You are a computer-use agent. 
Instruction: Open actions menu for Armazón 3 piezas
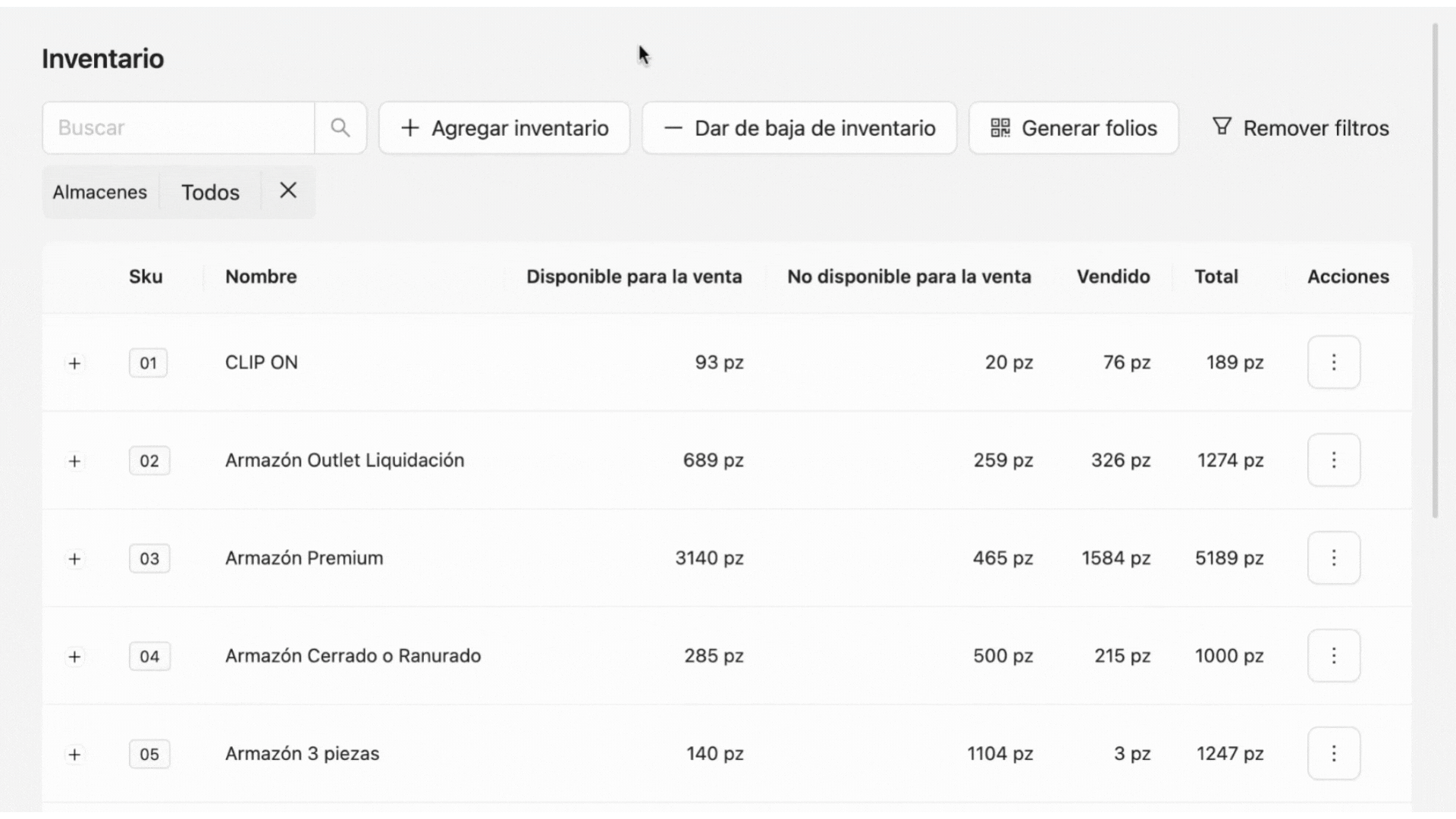1333,754
